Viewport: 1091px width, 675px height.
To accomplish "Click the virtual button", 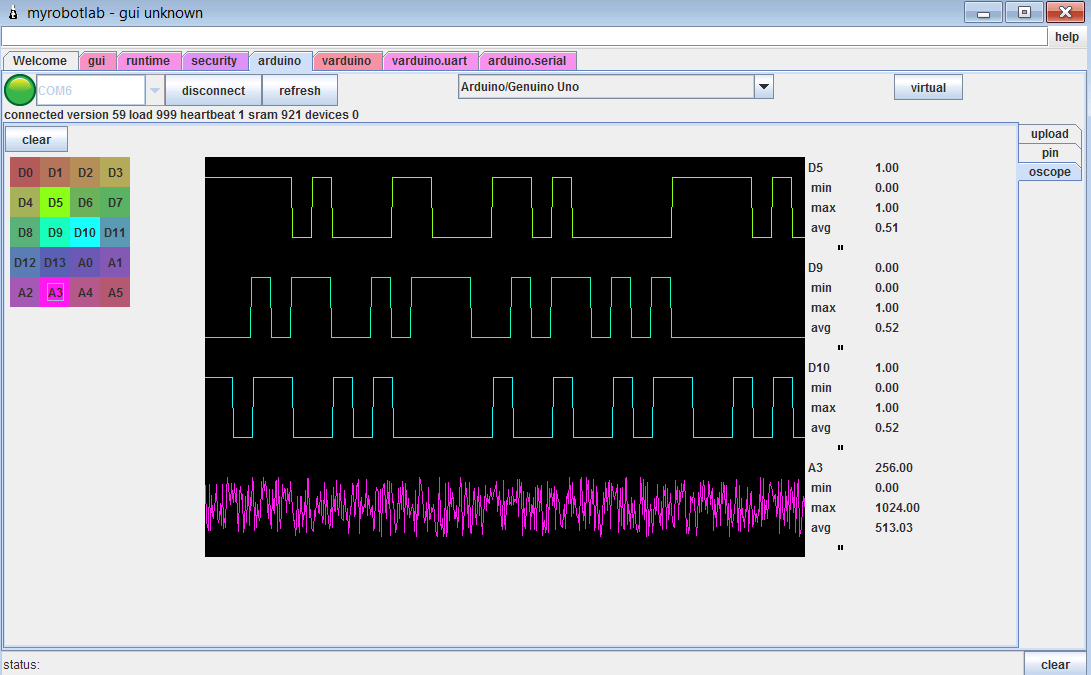I will click(928, 87).
